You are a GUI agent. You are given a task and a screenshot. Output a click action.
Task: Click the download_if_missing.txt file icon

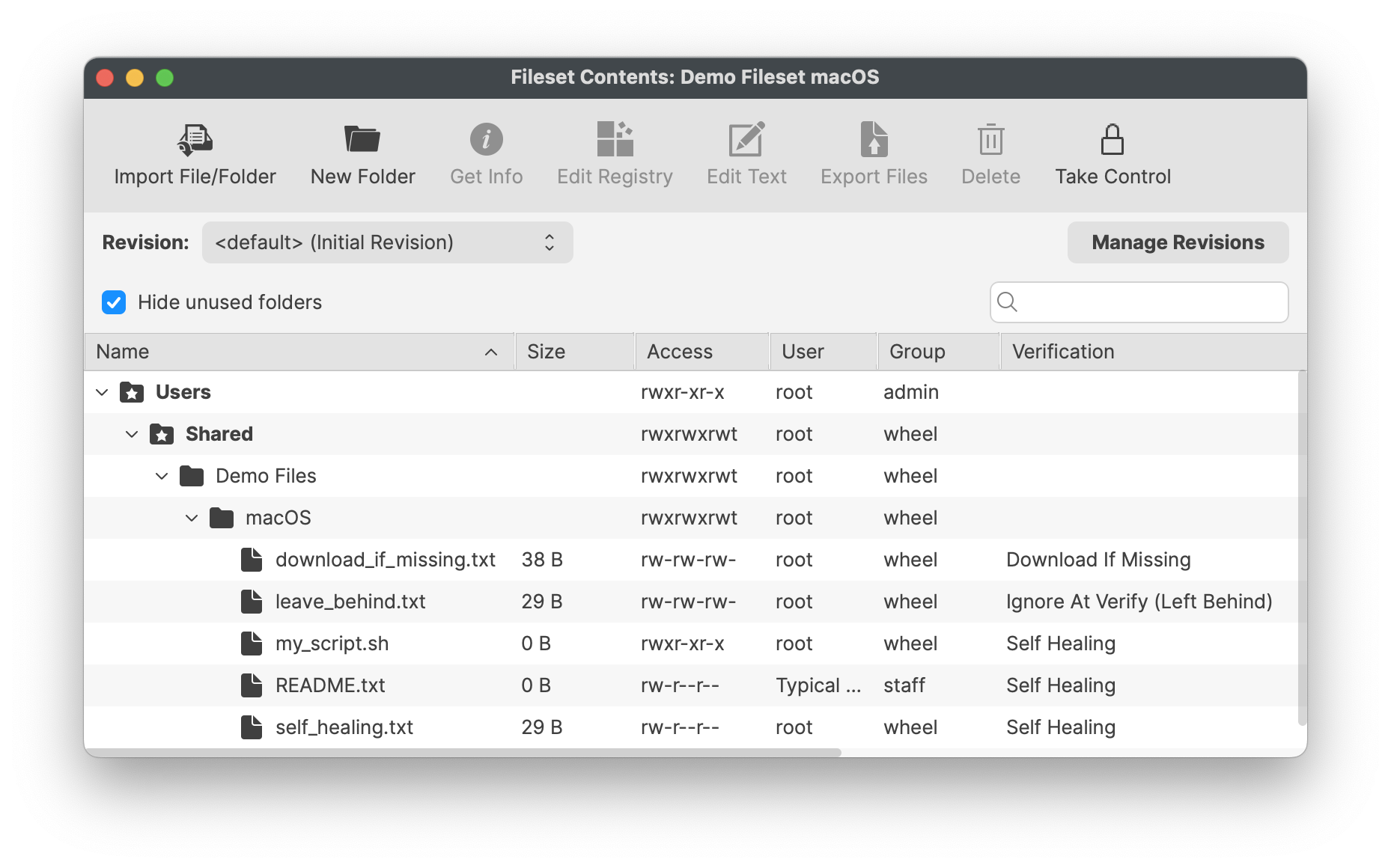point(252,560)
